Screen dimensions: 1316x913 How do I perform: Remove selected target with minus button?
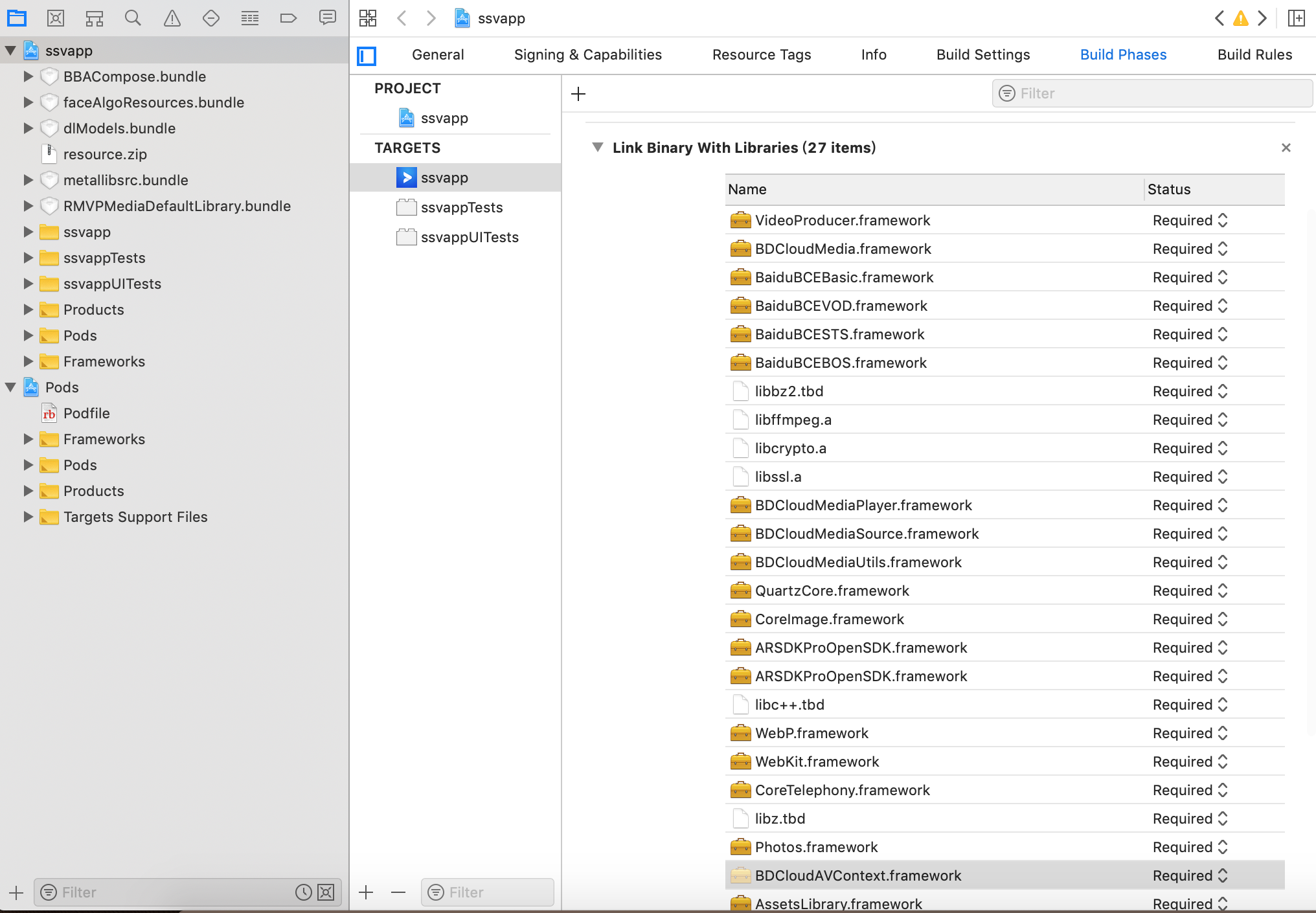click(398, 892)
